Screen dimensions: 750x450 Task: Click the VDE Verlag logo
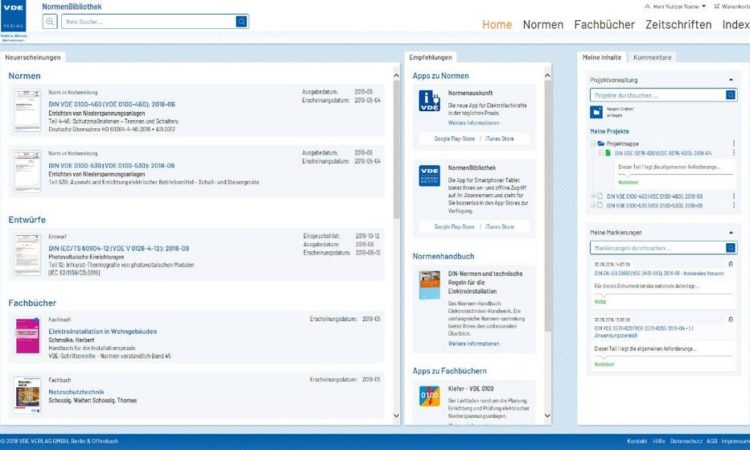(13, 16)
